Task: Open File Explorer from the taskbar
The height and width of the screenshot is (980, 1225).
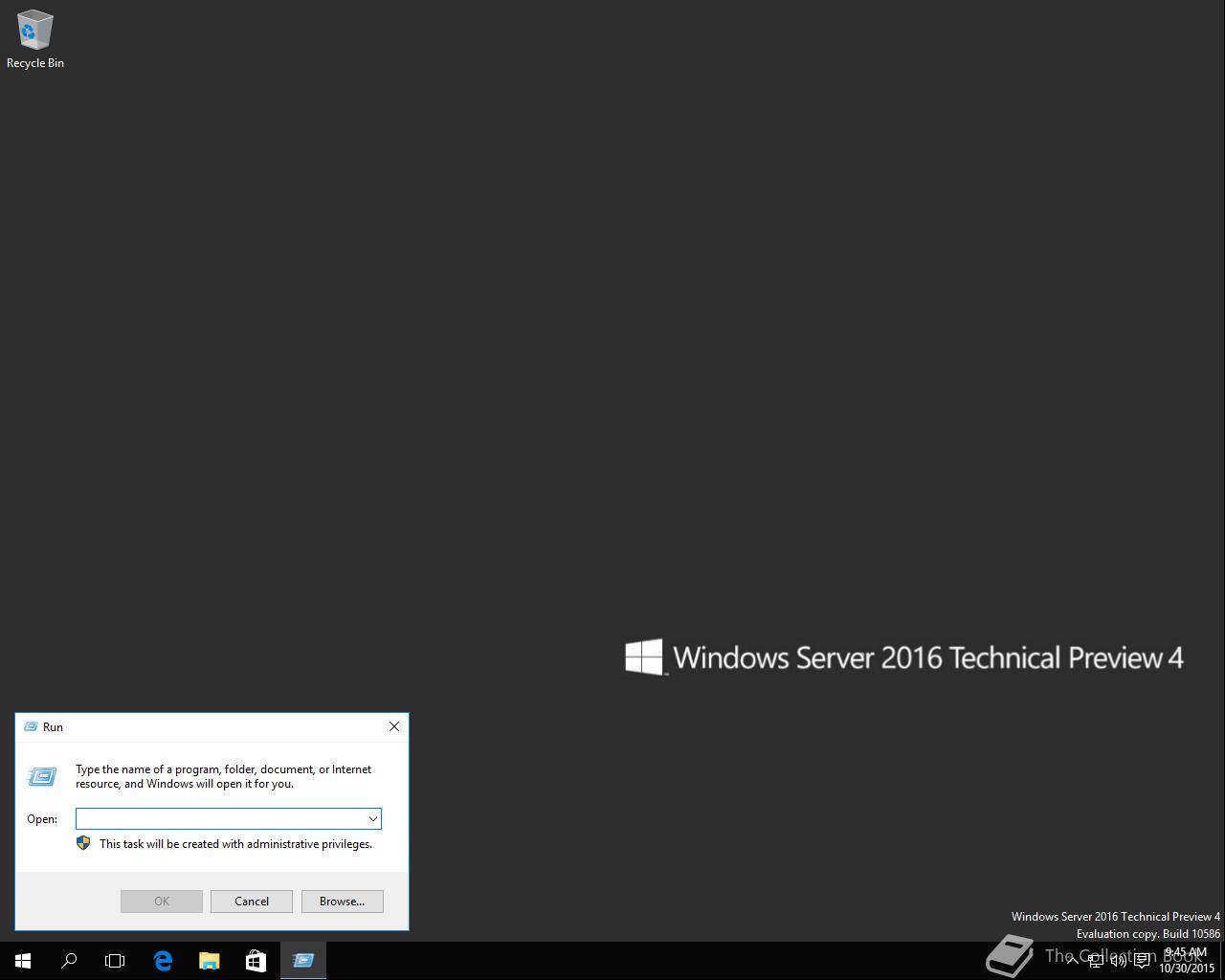Action: click(209, 960)
